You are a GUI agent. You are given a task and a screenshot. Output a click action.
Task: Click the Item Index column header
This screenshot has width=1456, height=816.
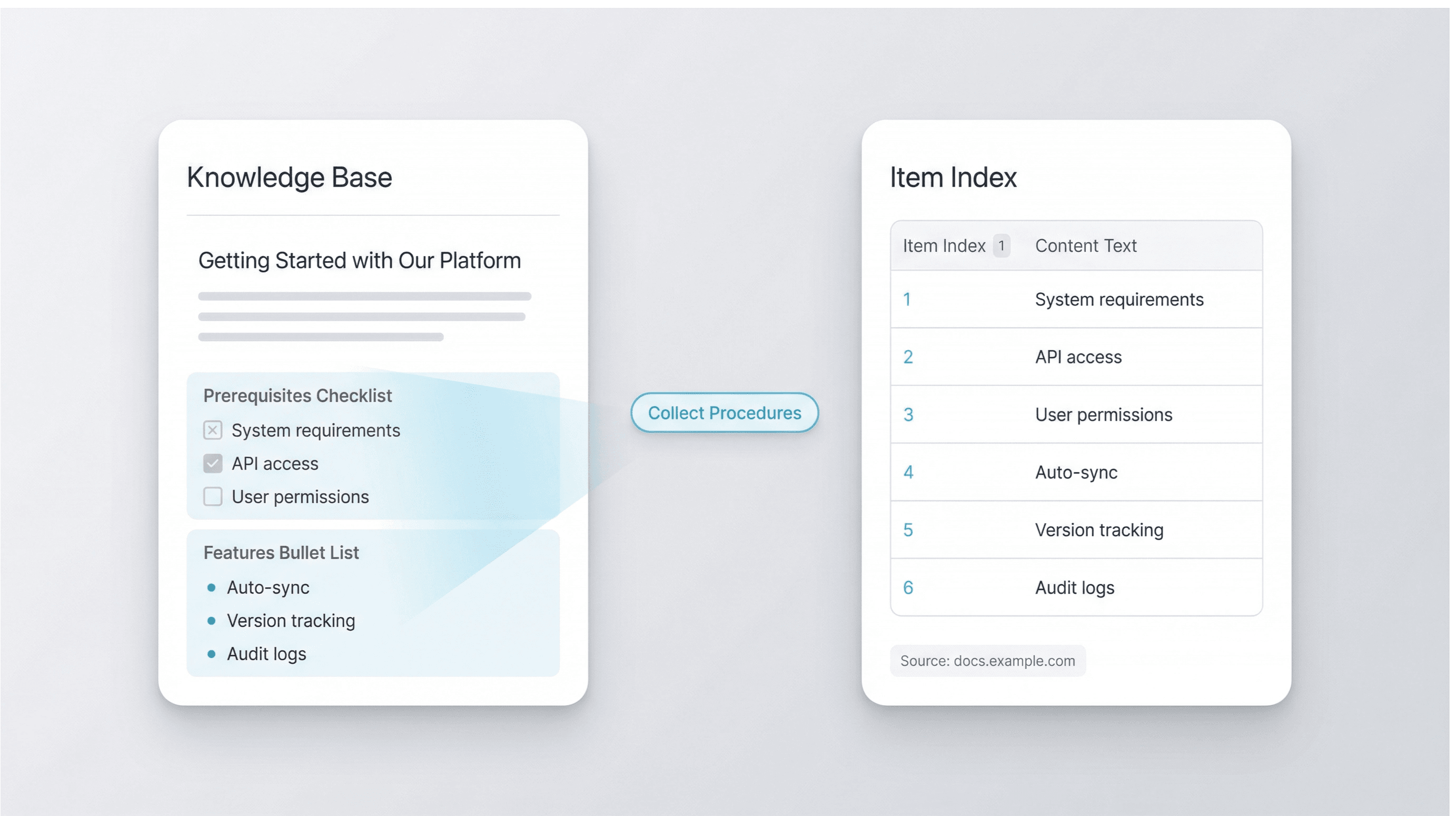[x=943, y=246]
